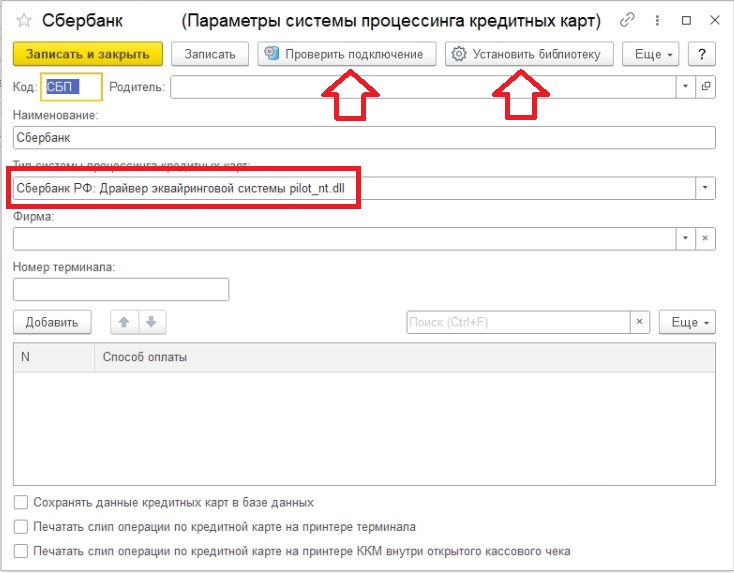Toggle printing slip on ККМ printer
The width and height of the screenshot is (734, 573).
[21, 551]
